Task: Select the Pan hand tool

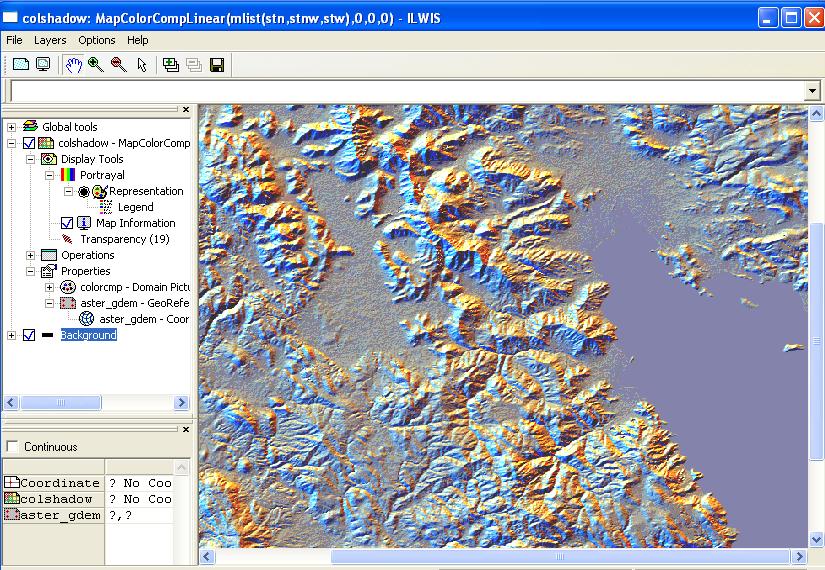Action: pyautogui.click(x=73, y=65)
